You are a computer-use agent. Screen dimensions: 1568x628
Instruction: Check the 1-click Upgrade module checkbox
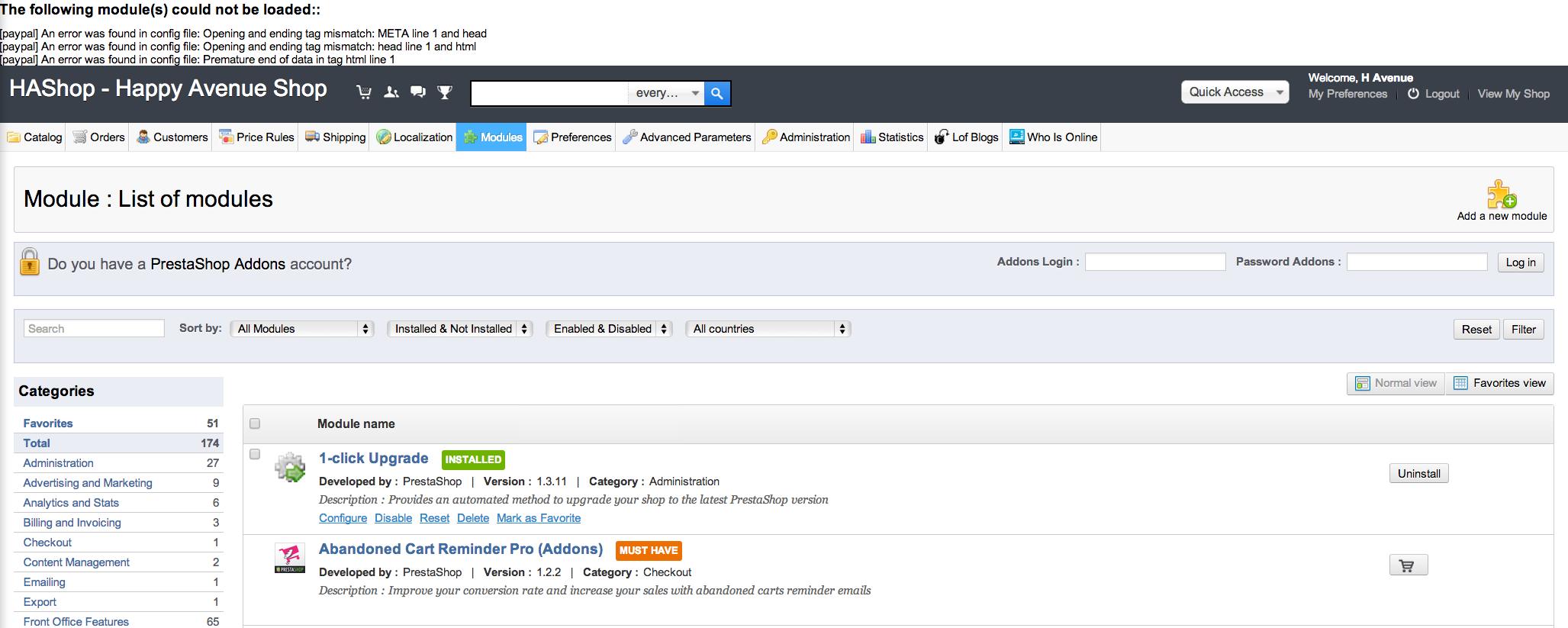(x=255, y=454)
